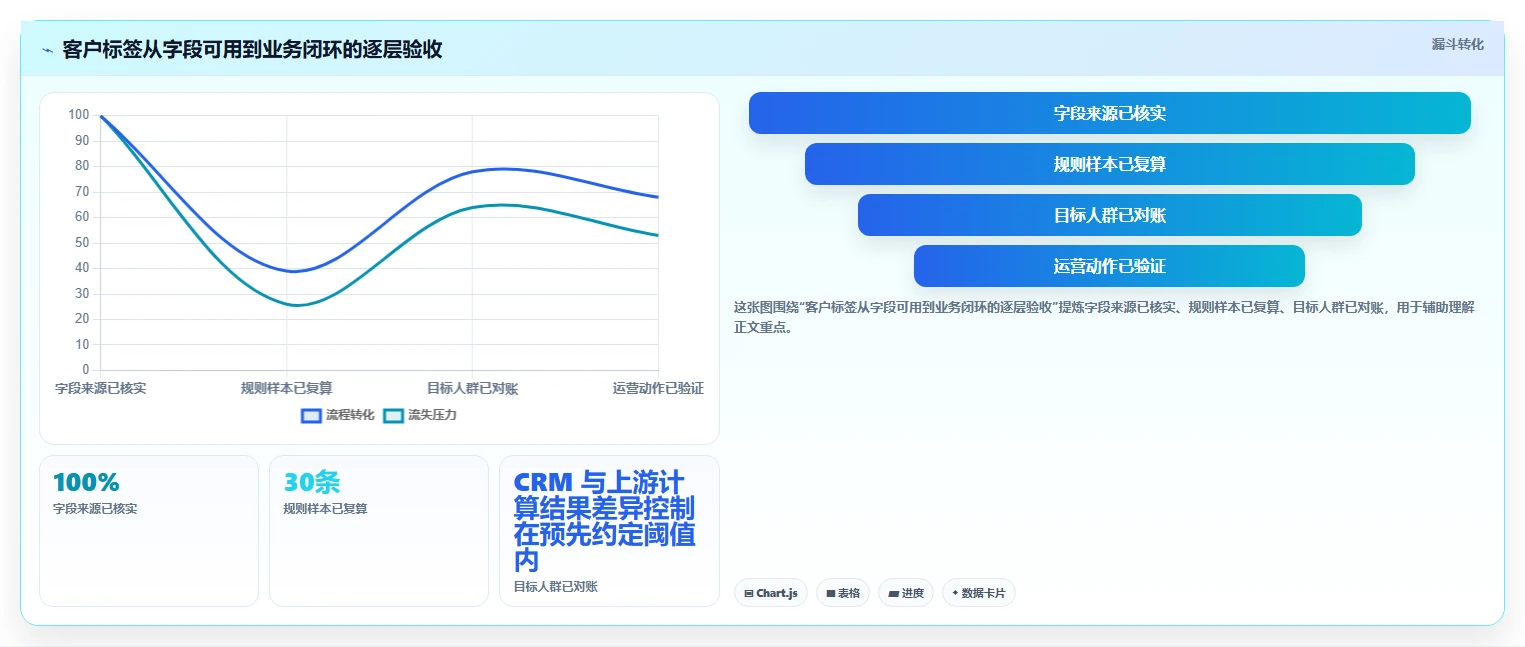
Task: Click the 进度 tag label
Action: pos(913,594)
